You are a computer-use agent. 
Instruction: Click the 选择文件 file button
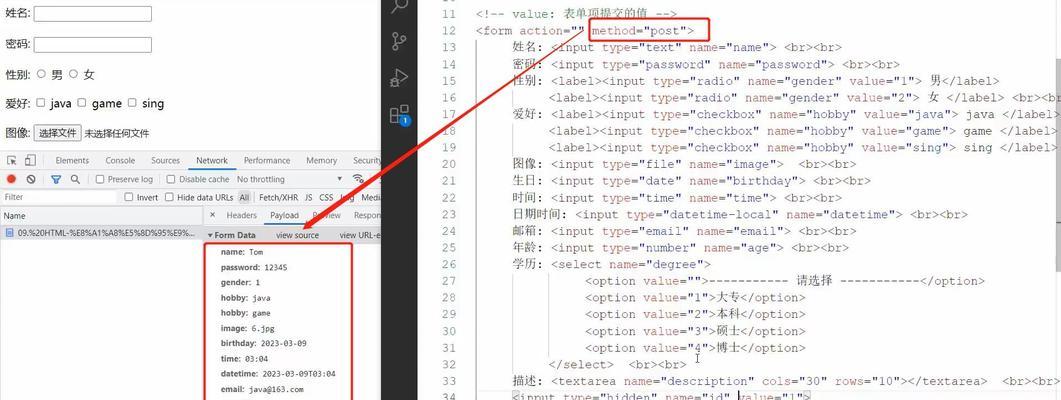pyautogui.click(x=58, y=133)
